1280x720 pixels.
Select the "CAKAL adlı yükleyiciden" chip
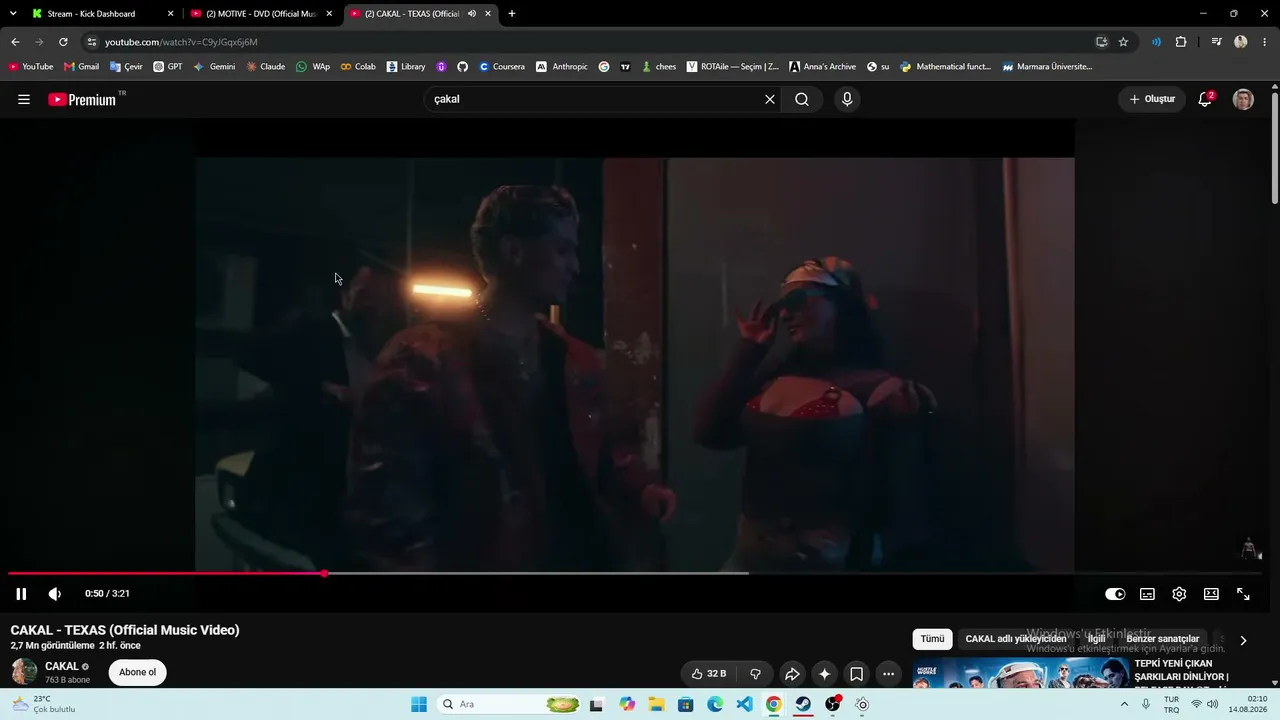point(1016,639)
